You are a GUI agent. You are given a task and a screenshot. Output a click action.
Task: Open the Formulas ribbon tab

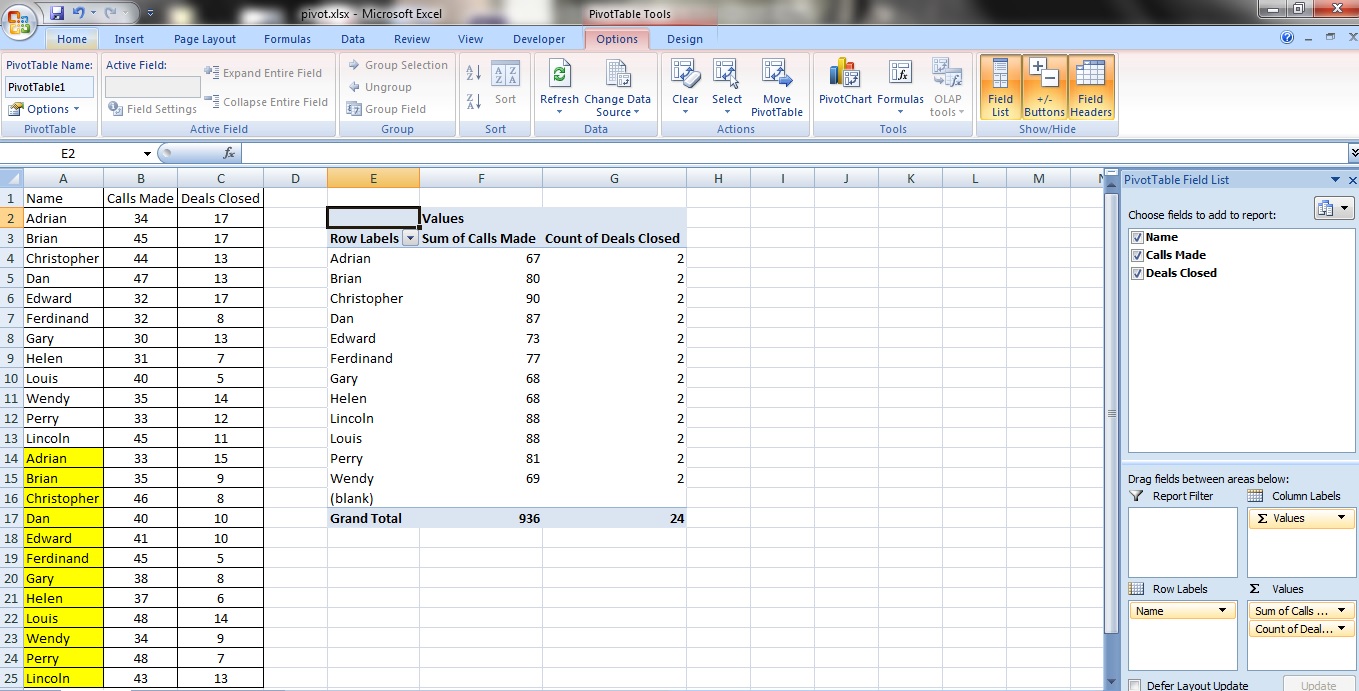287,39
